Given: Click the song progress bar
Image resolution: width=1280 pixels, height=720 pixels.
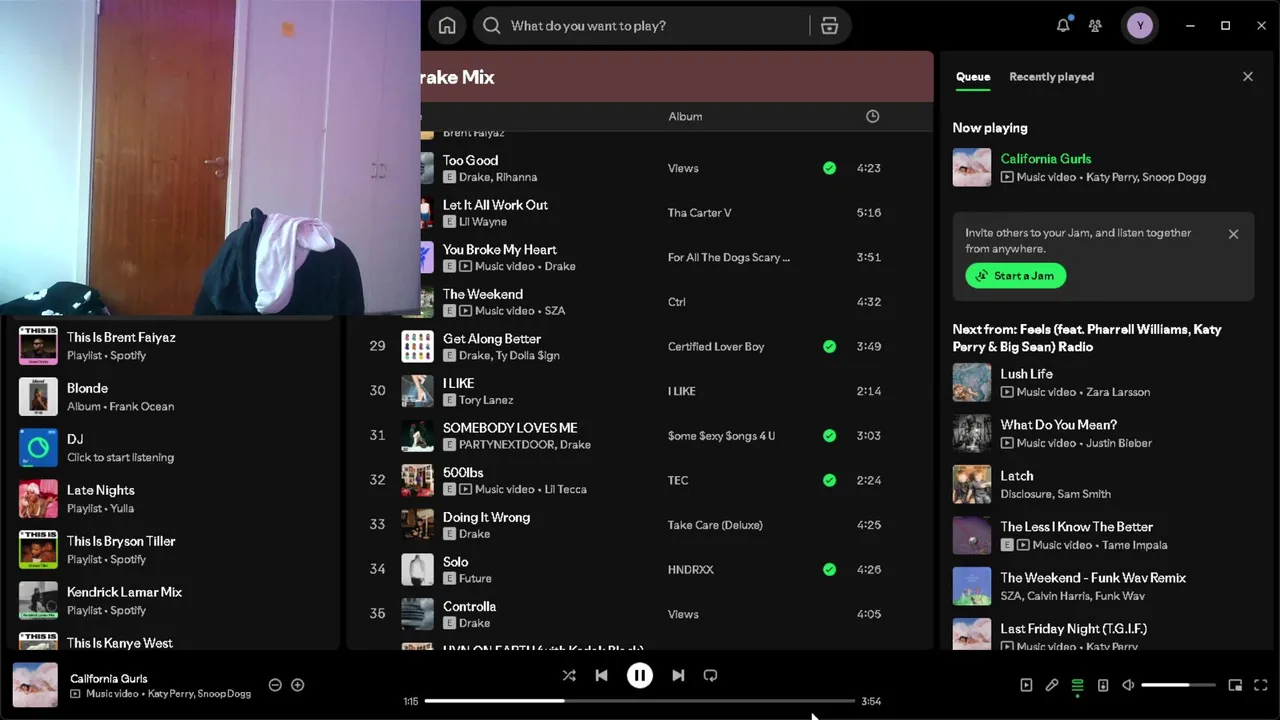Looking at the screenshot, I should (640, 701).
